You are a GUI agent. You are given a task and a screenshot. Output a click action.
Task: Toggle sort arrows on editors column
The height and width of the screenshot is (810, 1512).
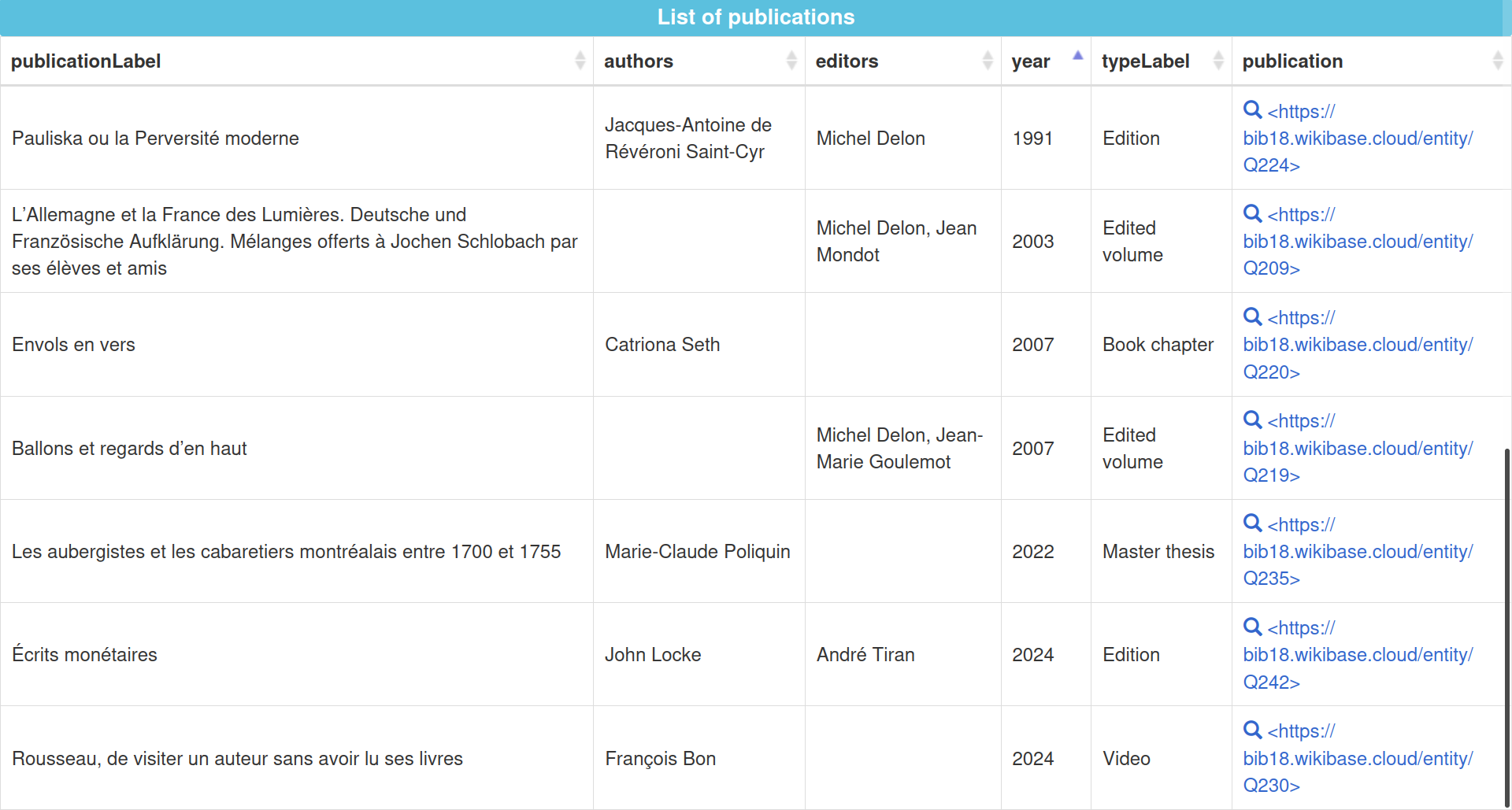pyautogui.click(x=988, y=61)
